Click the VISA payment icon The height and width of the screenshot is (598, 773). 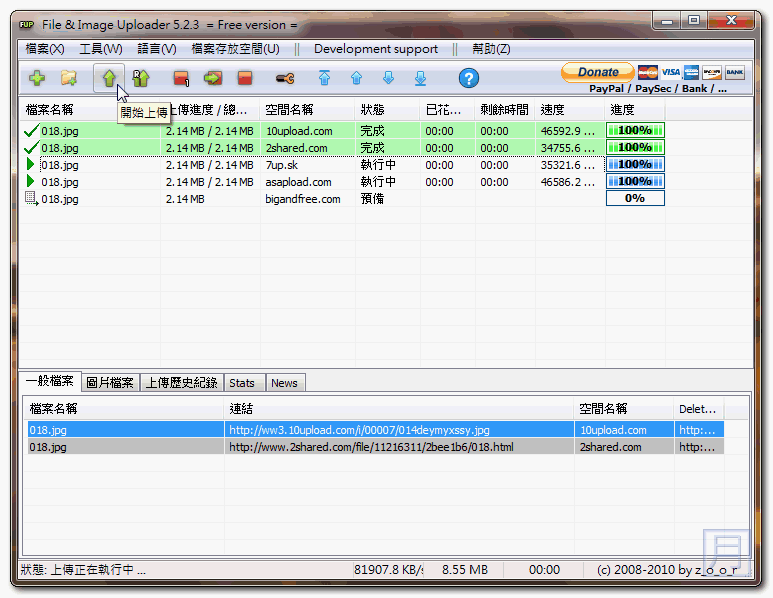coord(670,72)
